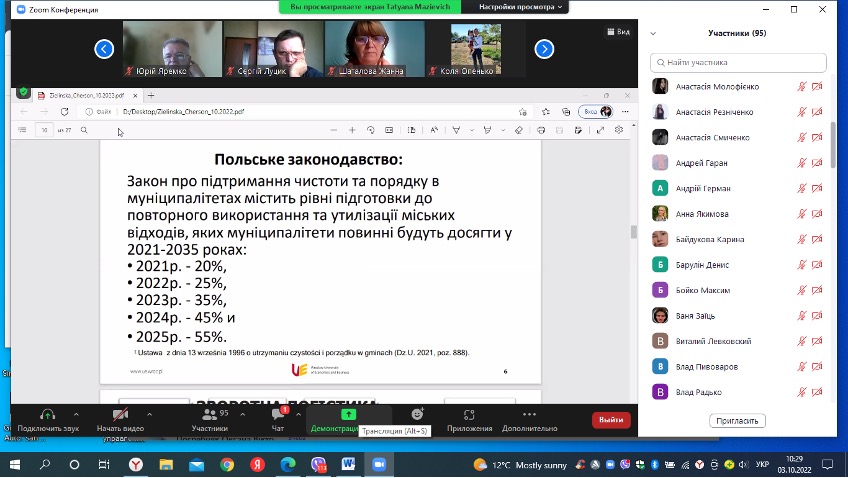Show next video thumbnails with right arrow
The width and height of the screenshot is (848, 478).
(x=544, y=49)
